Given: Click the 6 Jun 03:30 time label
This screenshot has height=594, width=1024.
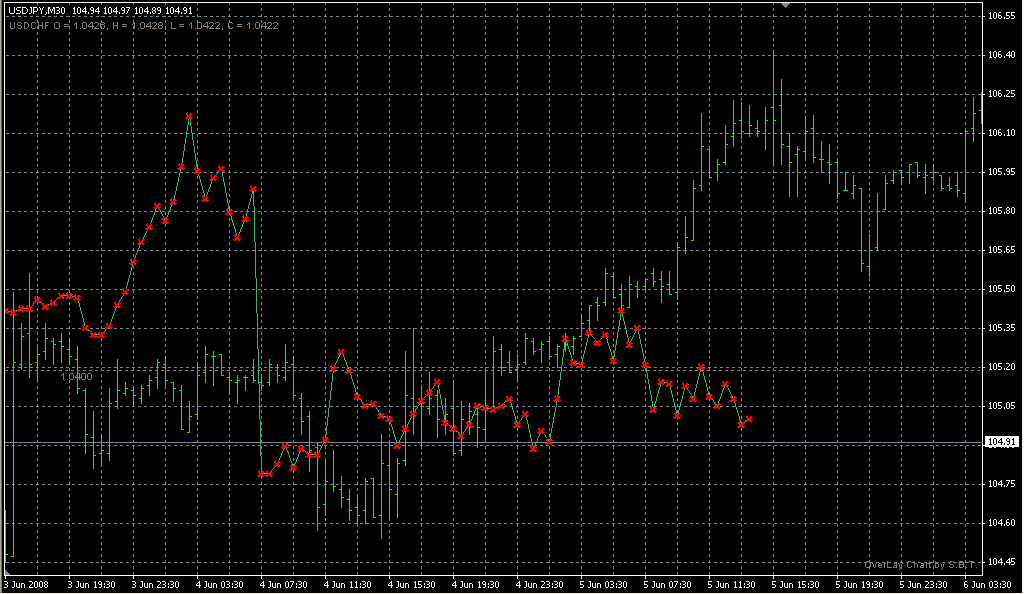Looking at the screenshot, I should [x=989, y=584].
